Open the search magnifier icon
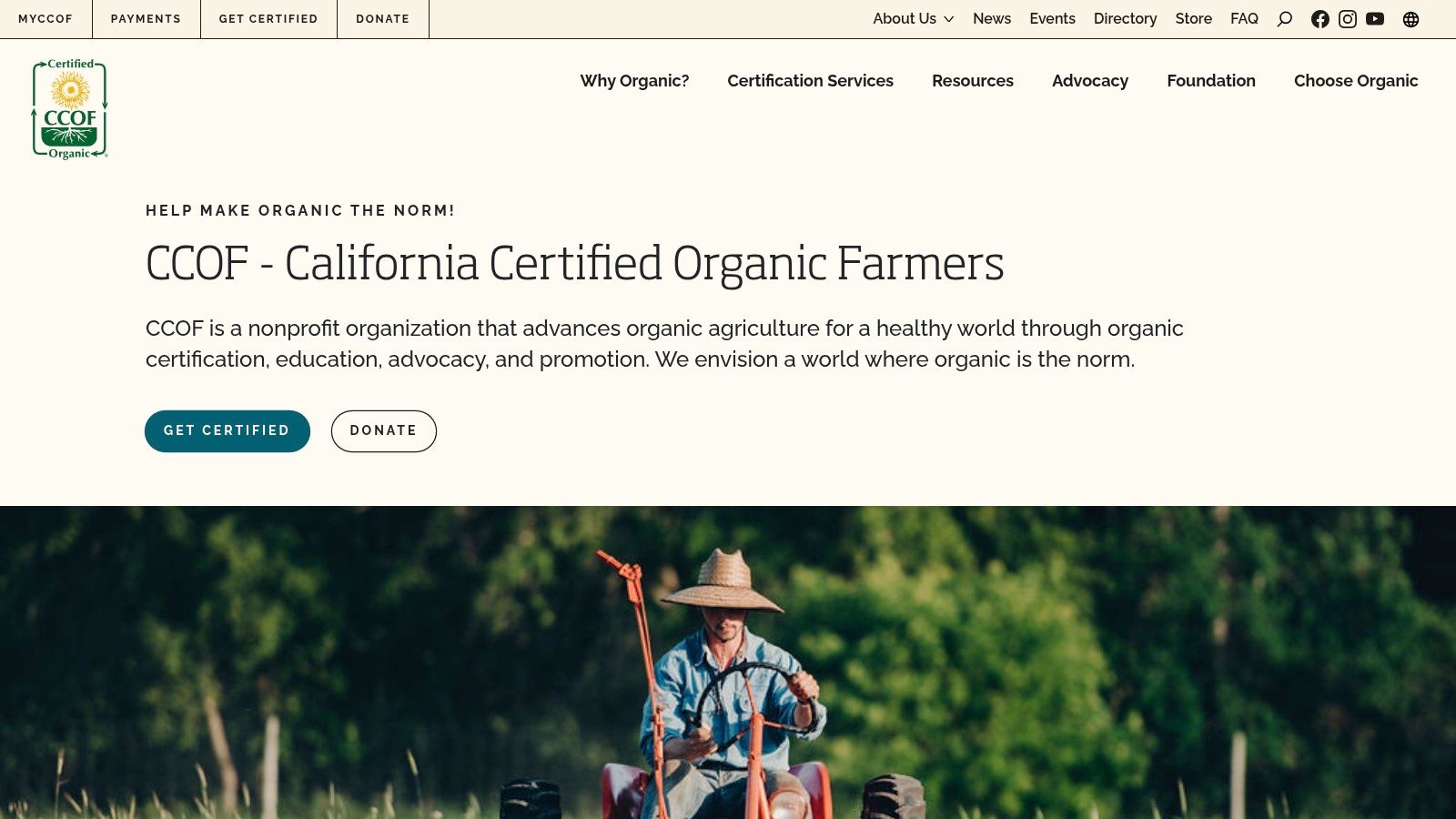This screenshot has height=819, width=1456. (x=1285, y=19)
